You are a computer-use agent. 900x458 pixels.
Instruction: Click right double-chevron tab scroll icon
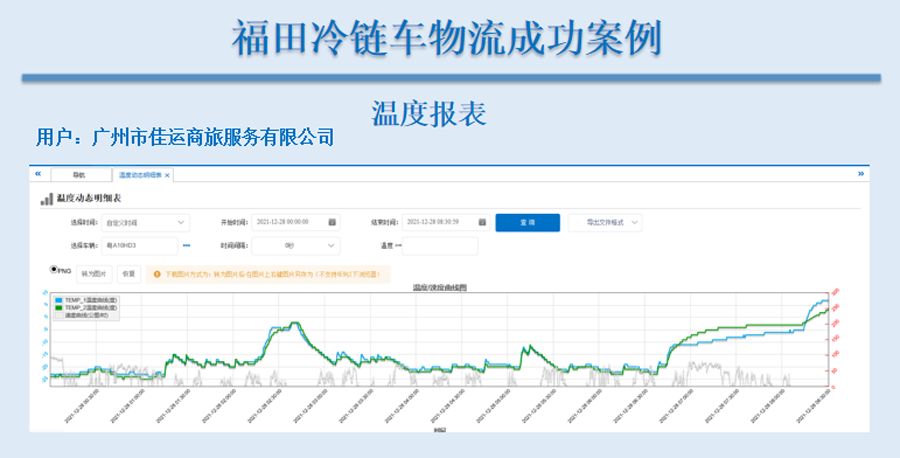point(861,174)
